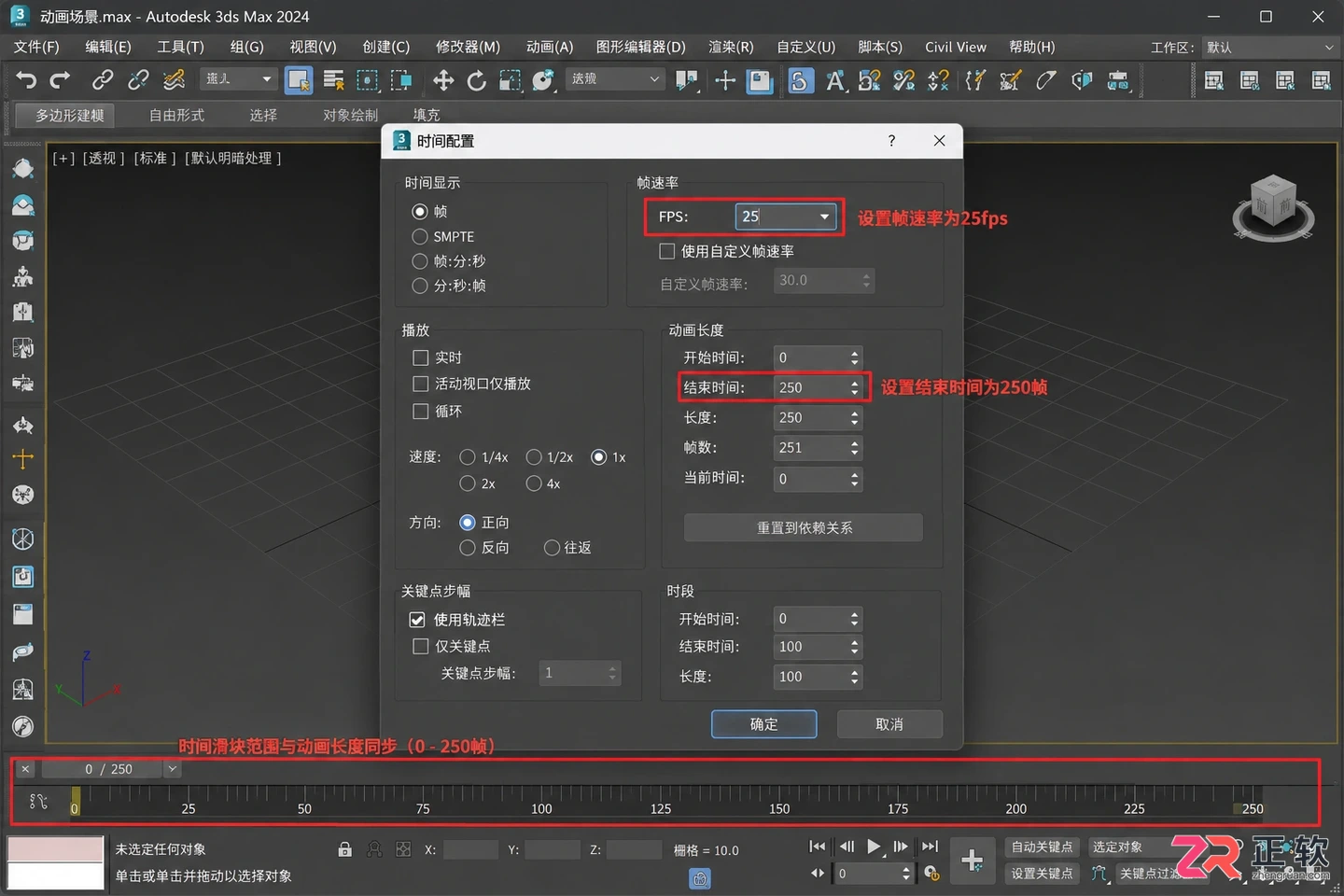
Task: Uncheck the 使用轨迹栏 checkbox
Action: (418, 620)
